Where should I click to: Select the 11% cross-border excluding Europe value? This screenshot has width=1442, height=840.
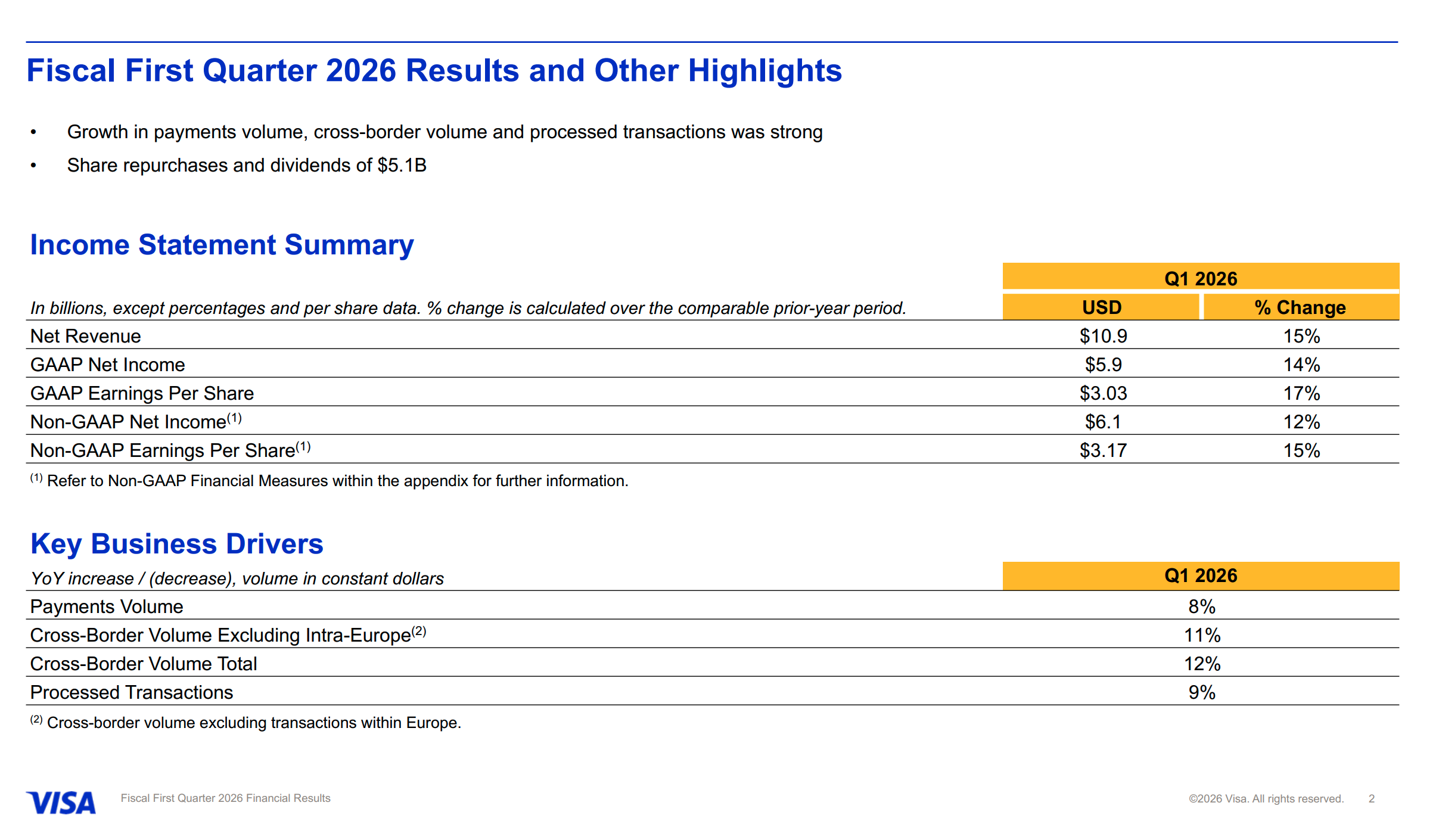(x=1202, y=635)
